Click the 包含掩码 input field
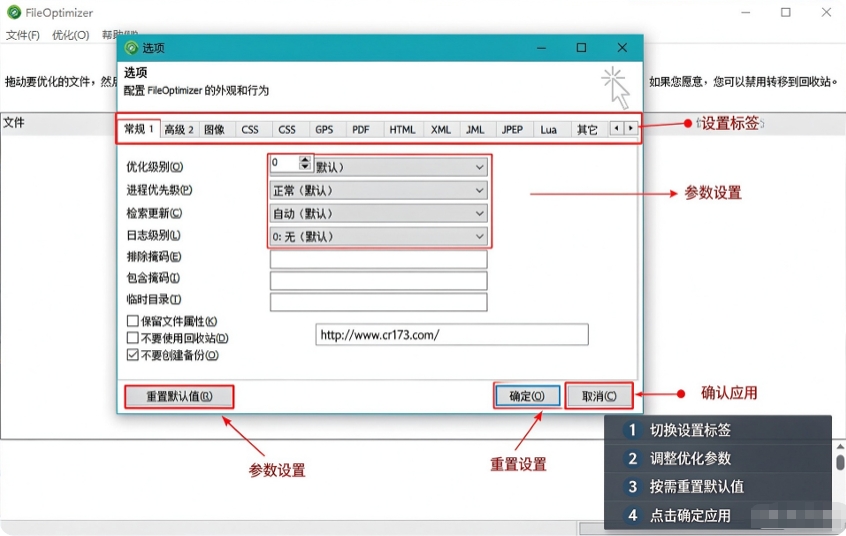The image size is (846, 536). point(379,281)
